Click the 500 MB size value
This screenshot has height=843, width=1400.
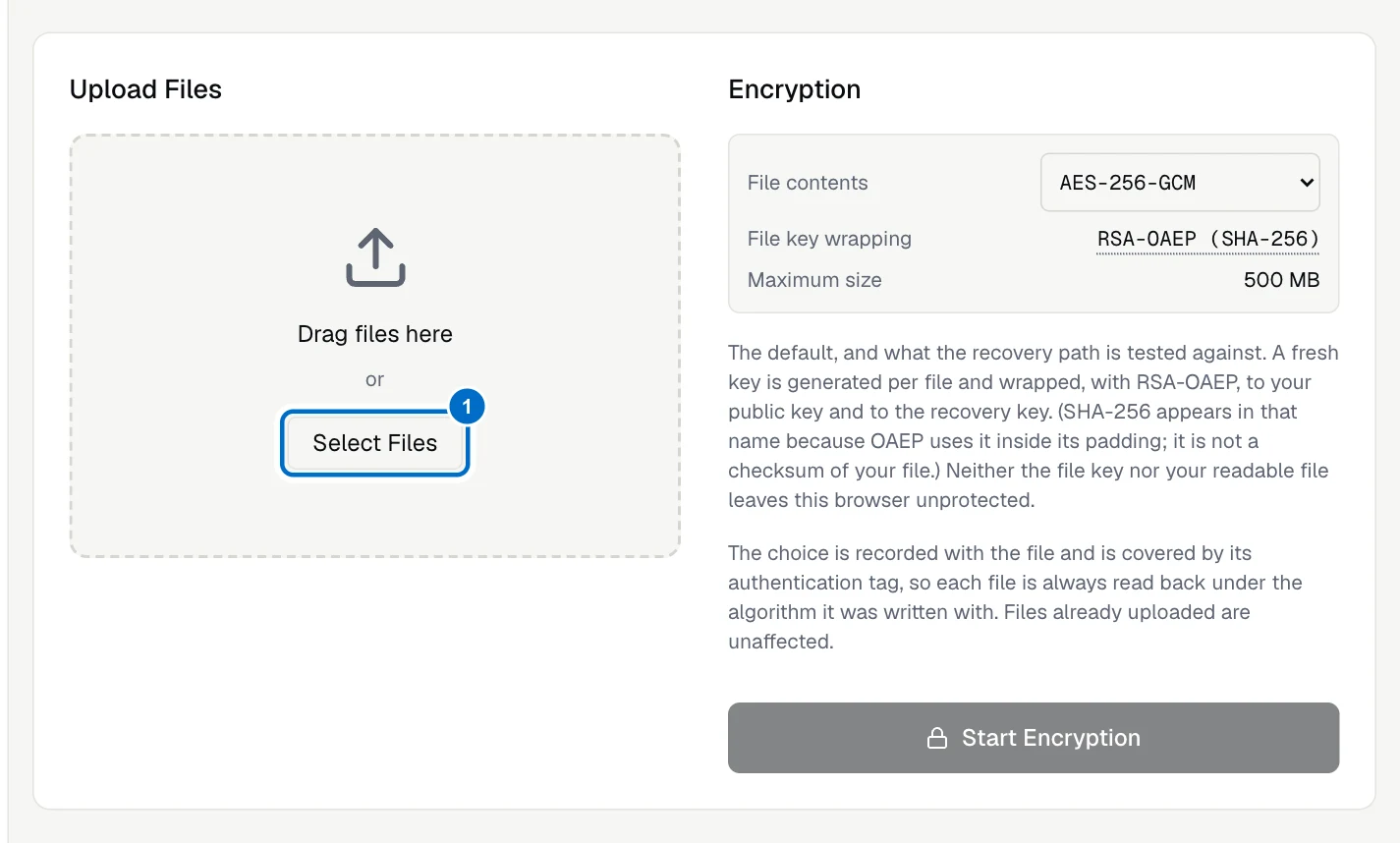point(1281,280)
